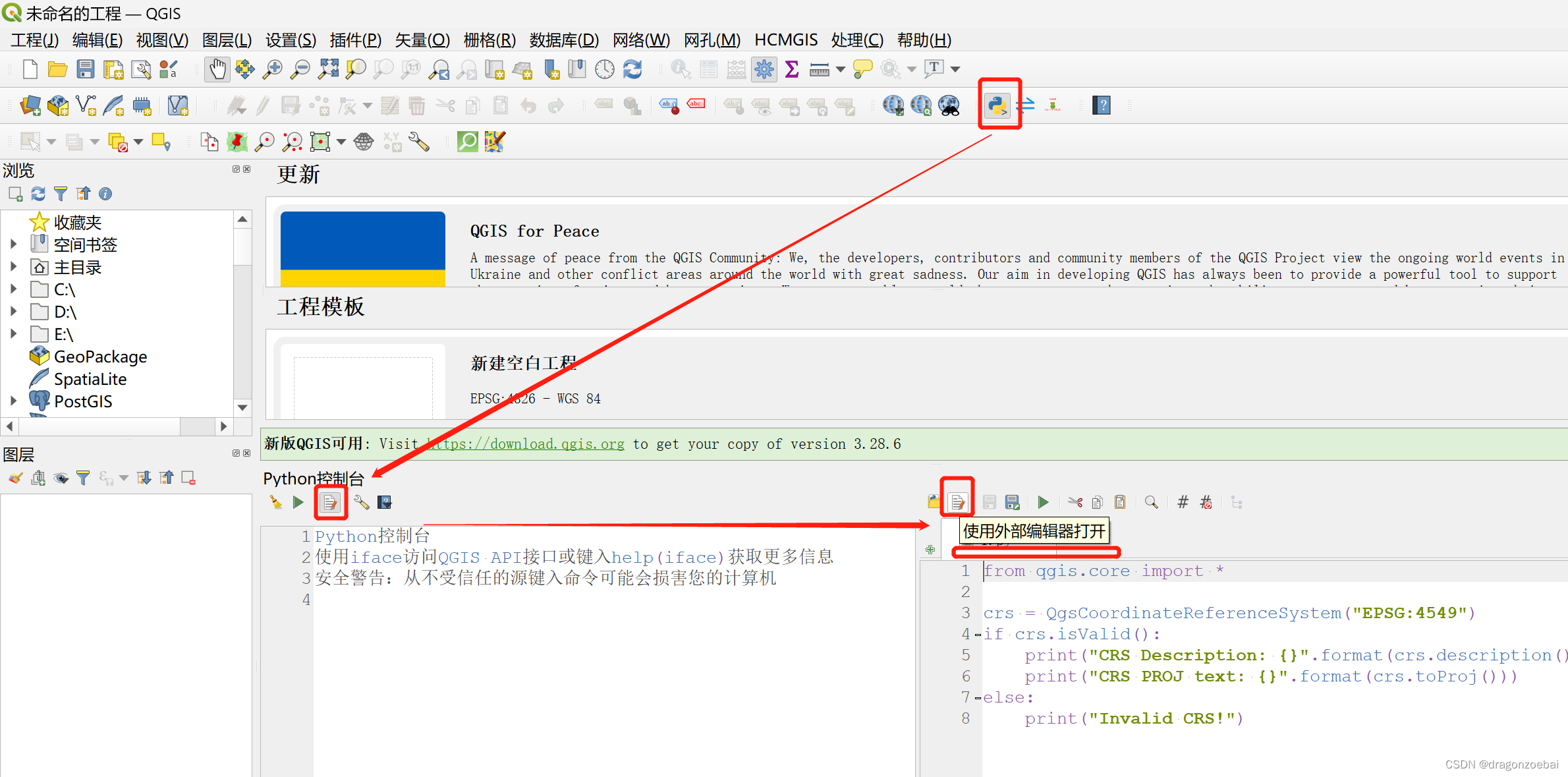Click the Comment hash icon in editor
The width and height of the screenshot is (1568, 777).
coord(1183,502)
